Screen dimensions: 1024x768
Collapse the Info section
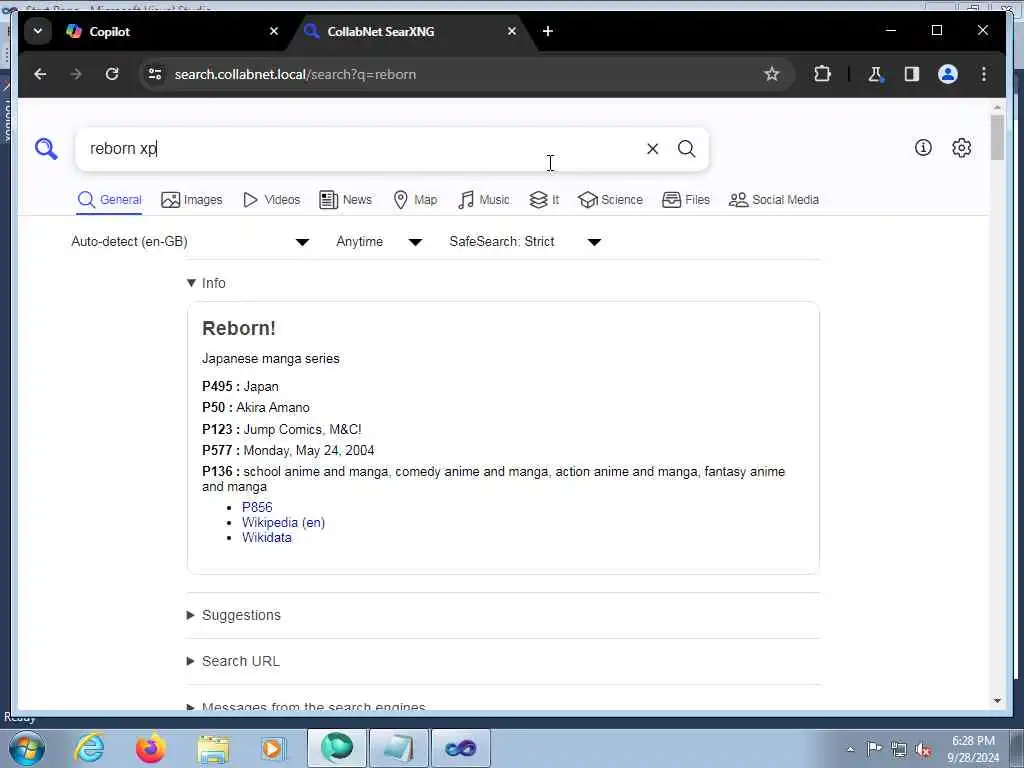(206, 283)
